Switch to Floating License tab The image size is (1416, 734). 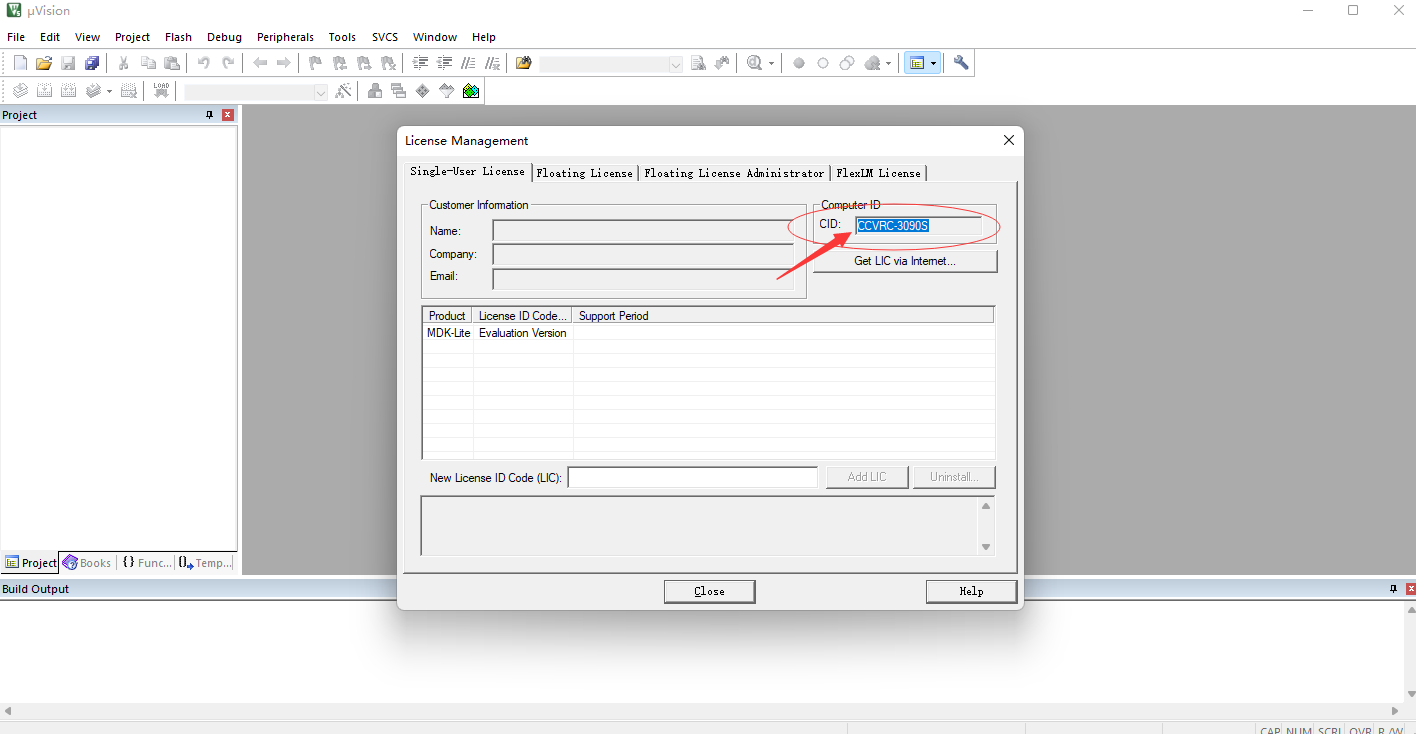coord(584,173)
